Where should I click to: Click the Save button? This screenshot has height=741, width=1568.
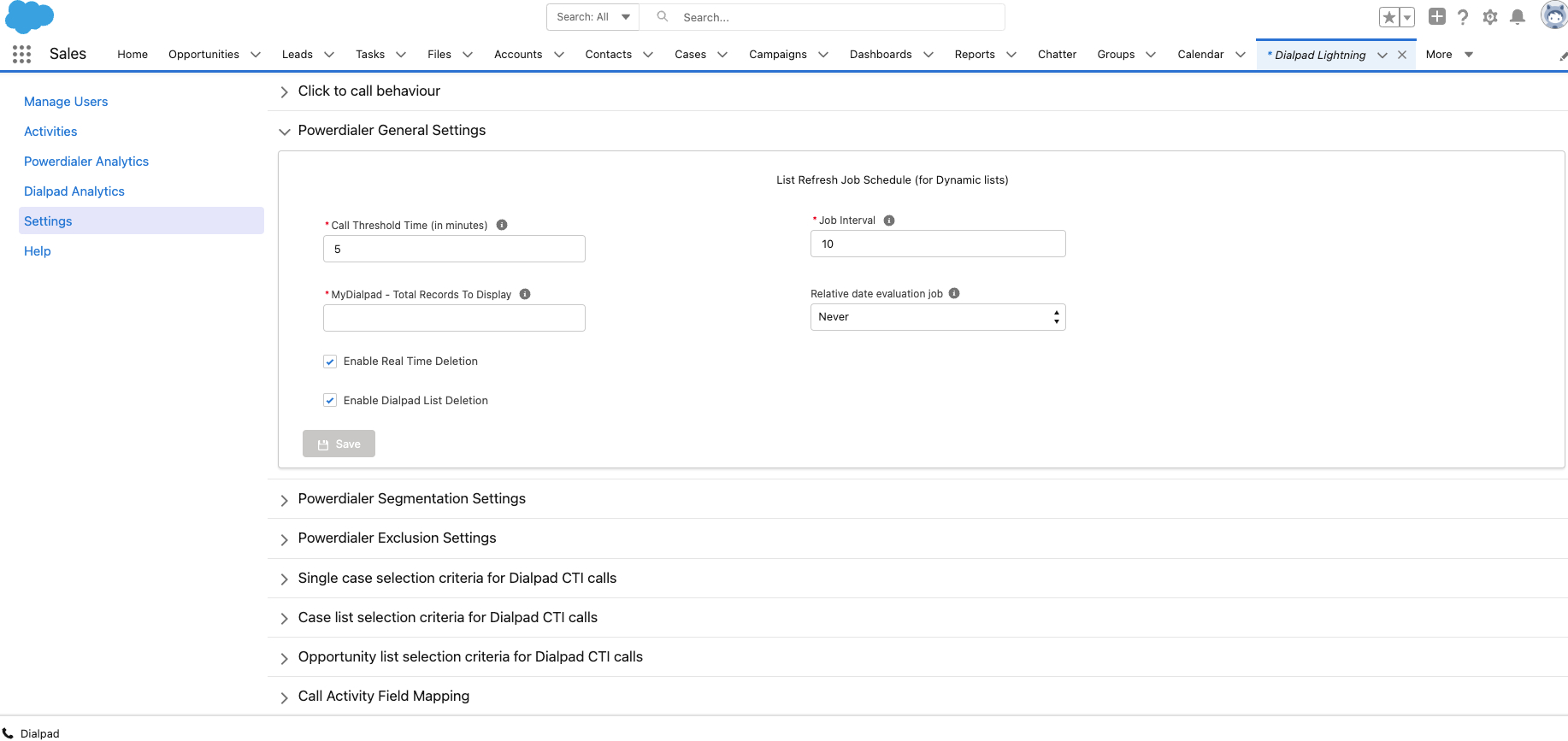tap(339, 444)
